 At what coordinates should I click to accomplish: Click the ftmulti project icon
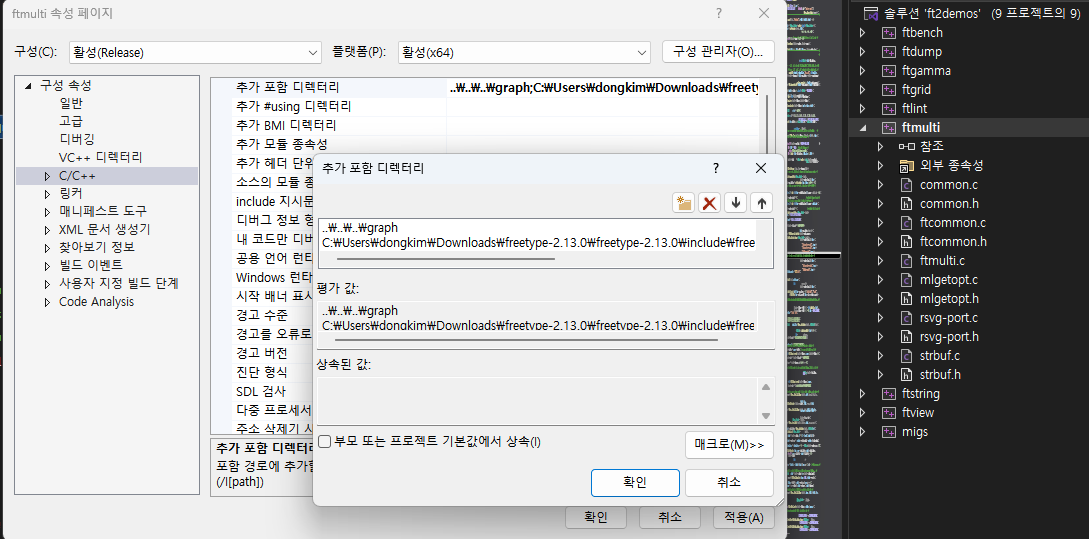[x=889, y=128]
